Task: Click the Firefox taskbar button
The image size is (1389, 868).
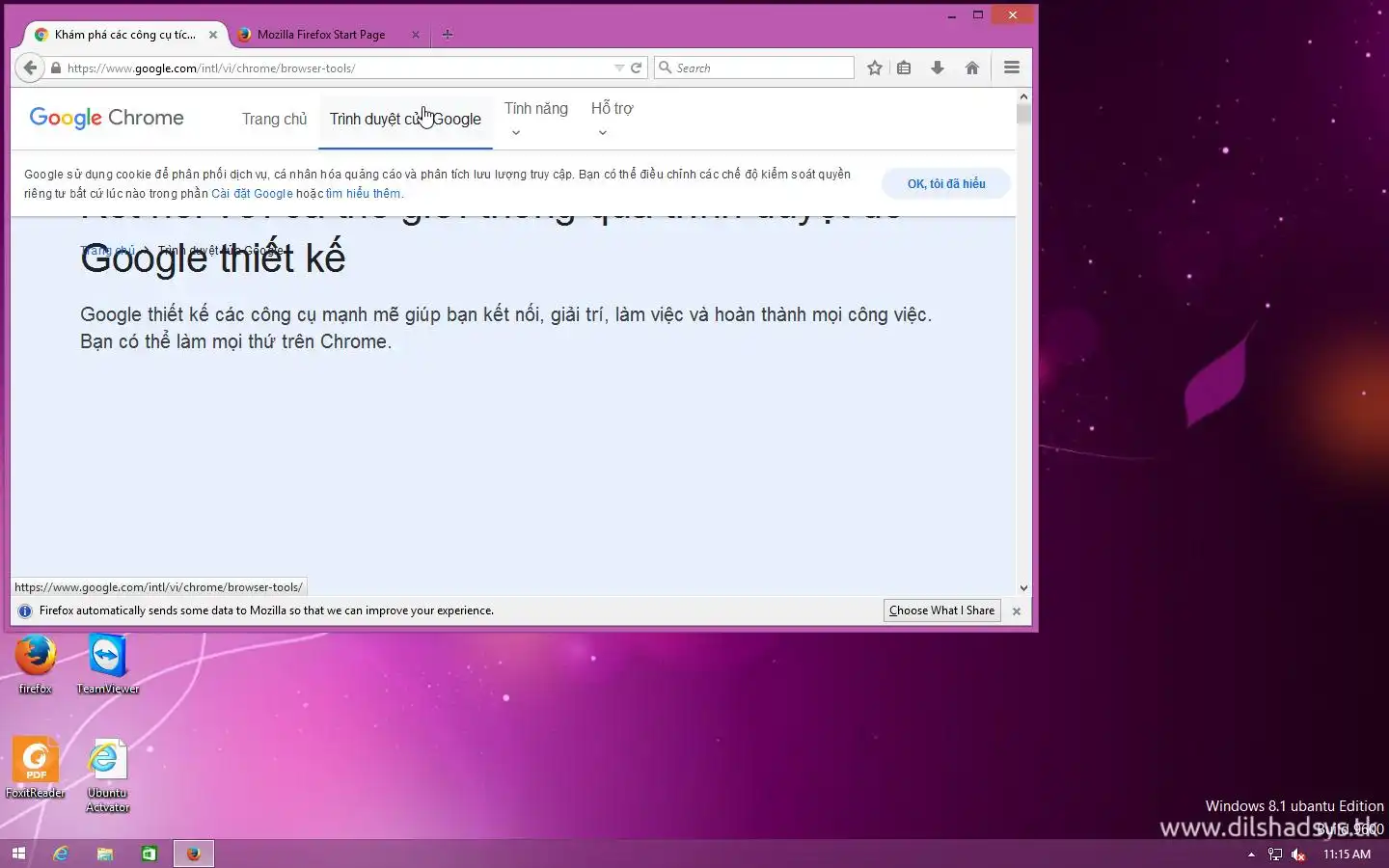Action: pos(194,854)
